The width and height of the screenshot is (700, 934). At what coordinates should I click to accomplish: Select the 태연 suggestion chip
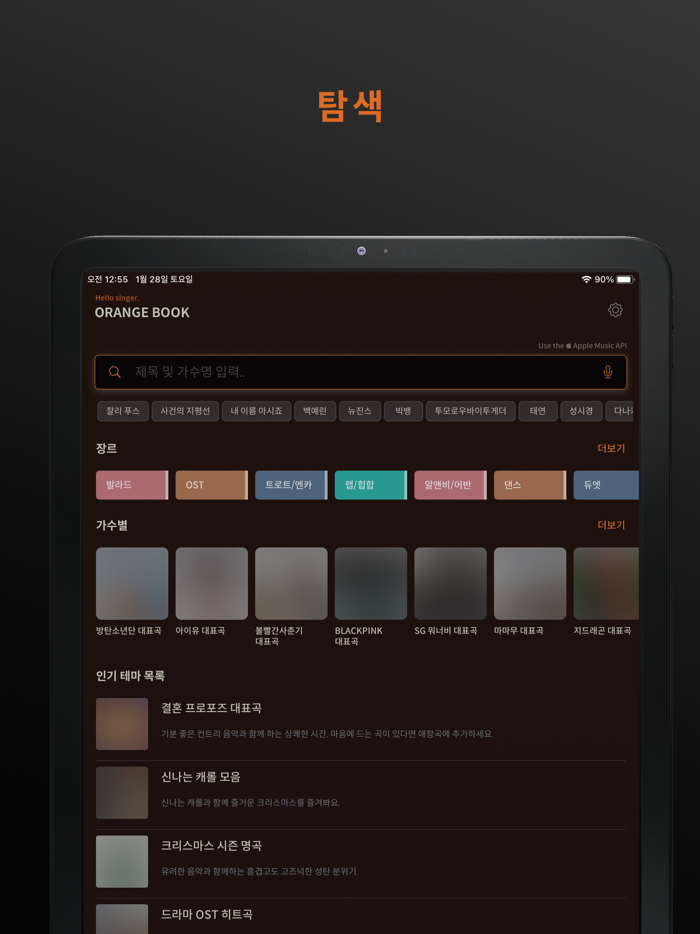click(538, 411)
